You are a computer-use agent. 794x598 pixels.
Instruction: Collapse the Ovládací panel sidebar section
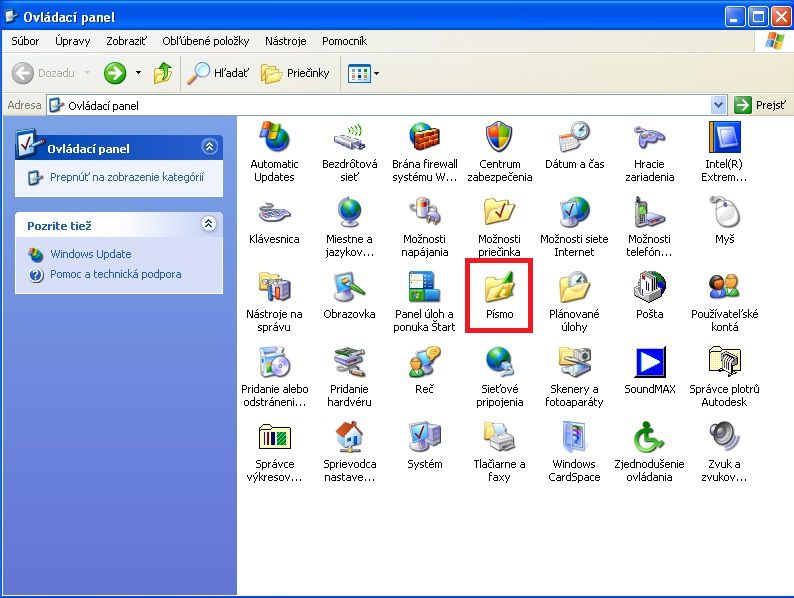(x=210, y=147)
